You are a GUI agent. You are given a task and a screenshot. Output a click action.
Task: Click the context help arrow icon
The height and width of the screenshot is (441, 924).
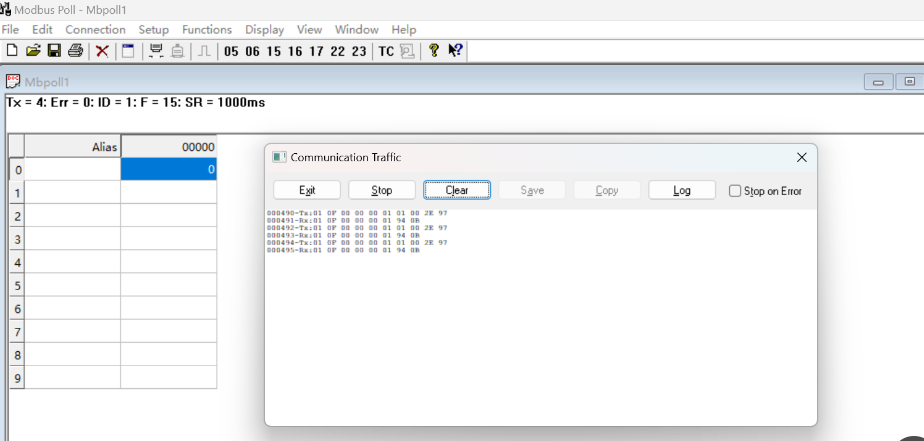click(x=455, y=51)
